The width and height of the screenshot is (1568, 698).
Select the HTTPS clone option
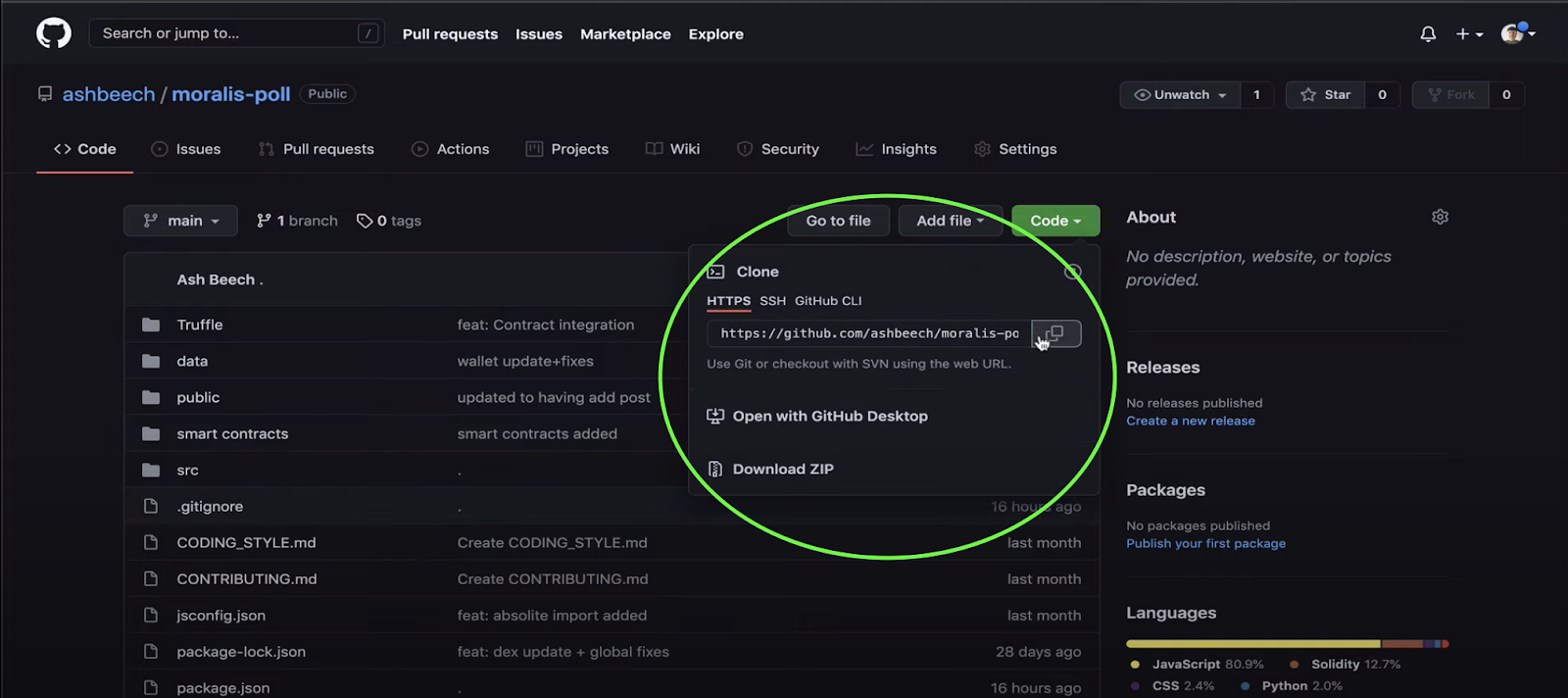[728, 301]
